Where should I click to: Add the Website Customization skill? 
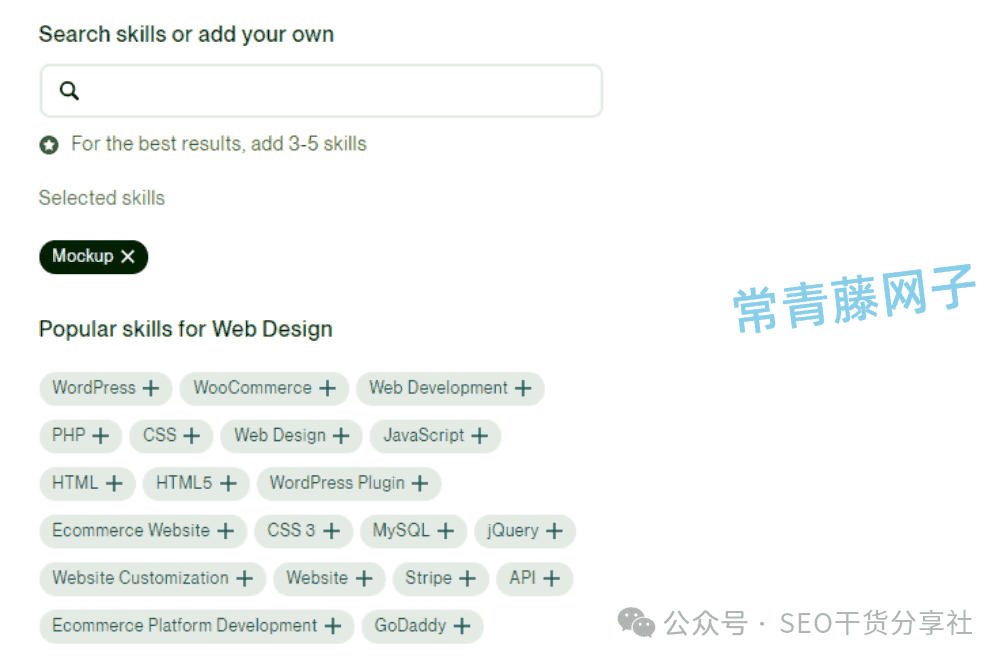click(x=152, y=578)
